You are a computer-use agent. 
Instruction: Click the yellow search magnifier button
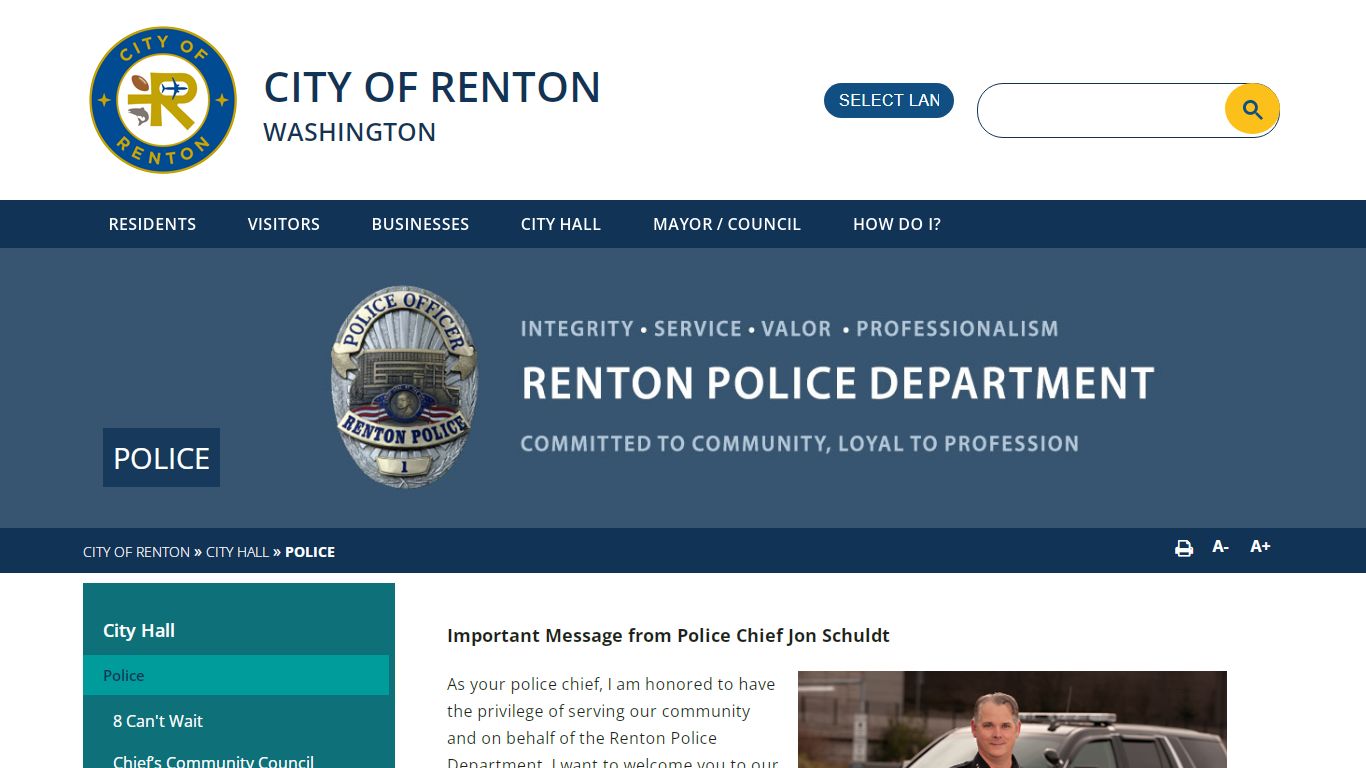pos(1252,109)
